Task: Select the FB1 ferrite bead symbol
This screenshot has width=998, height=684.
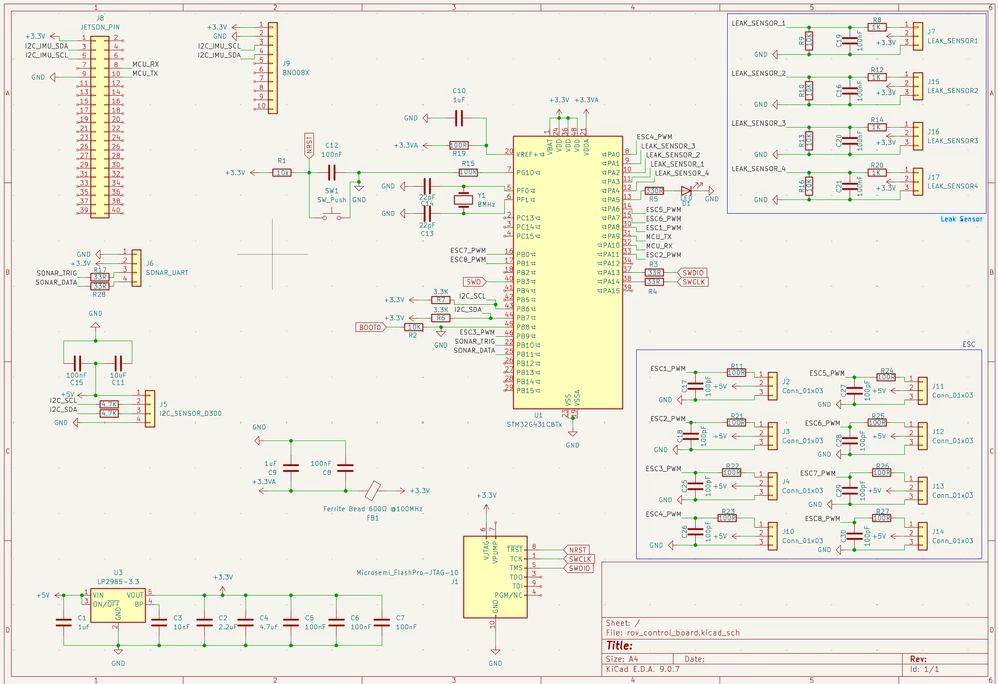Action: point(373,491)
